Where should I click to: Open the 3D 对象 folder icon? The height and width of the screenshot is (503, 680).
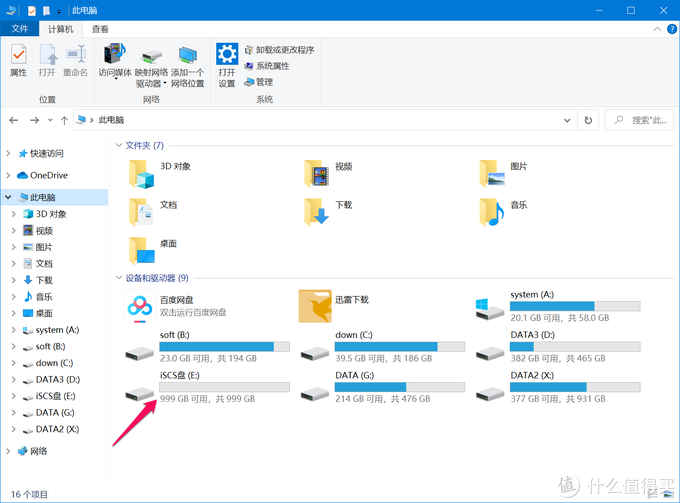tap(141, 173)
